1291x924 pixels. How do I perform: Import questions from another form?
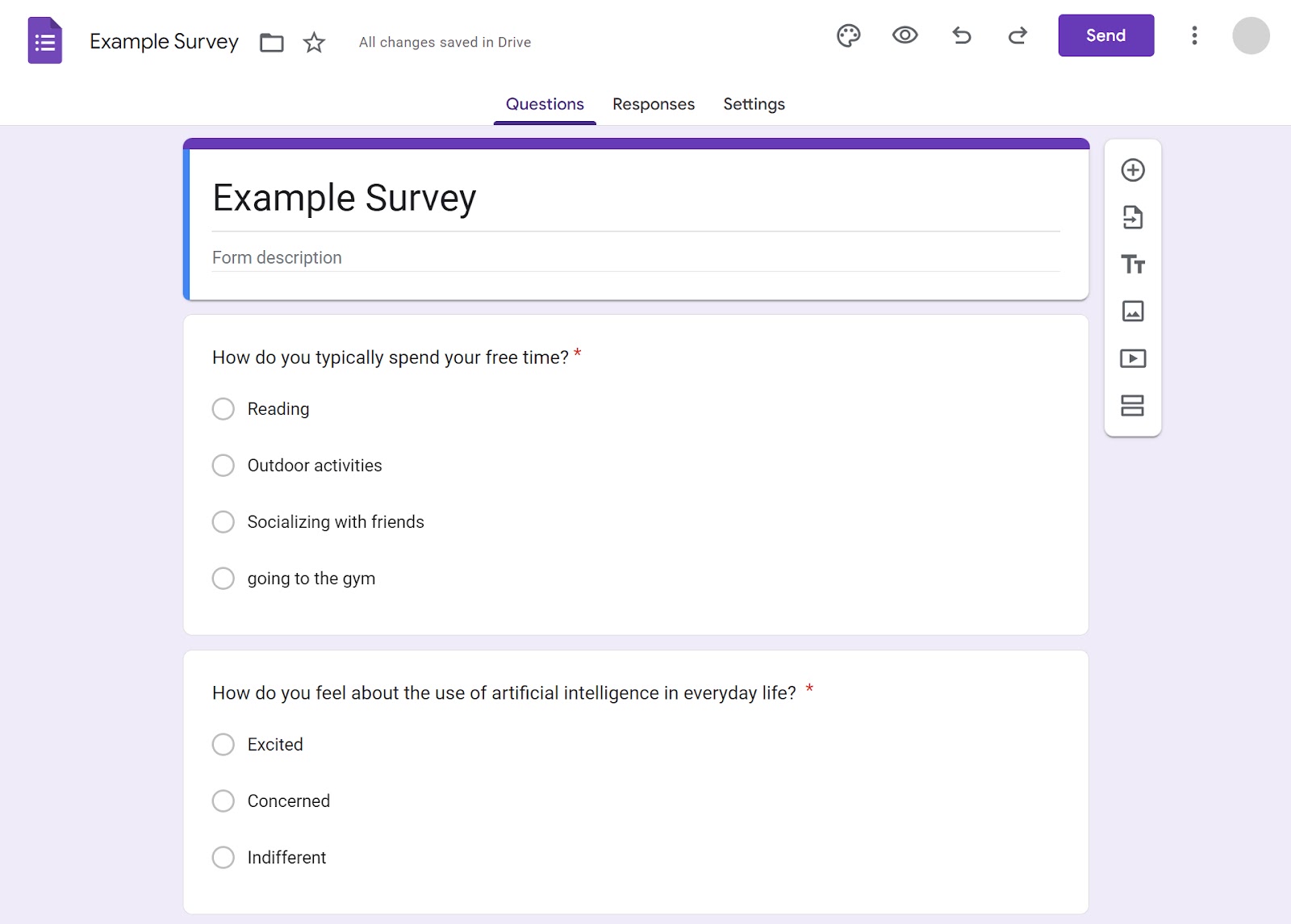tap(1133, 217)
